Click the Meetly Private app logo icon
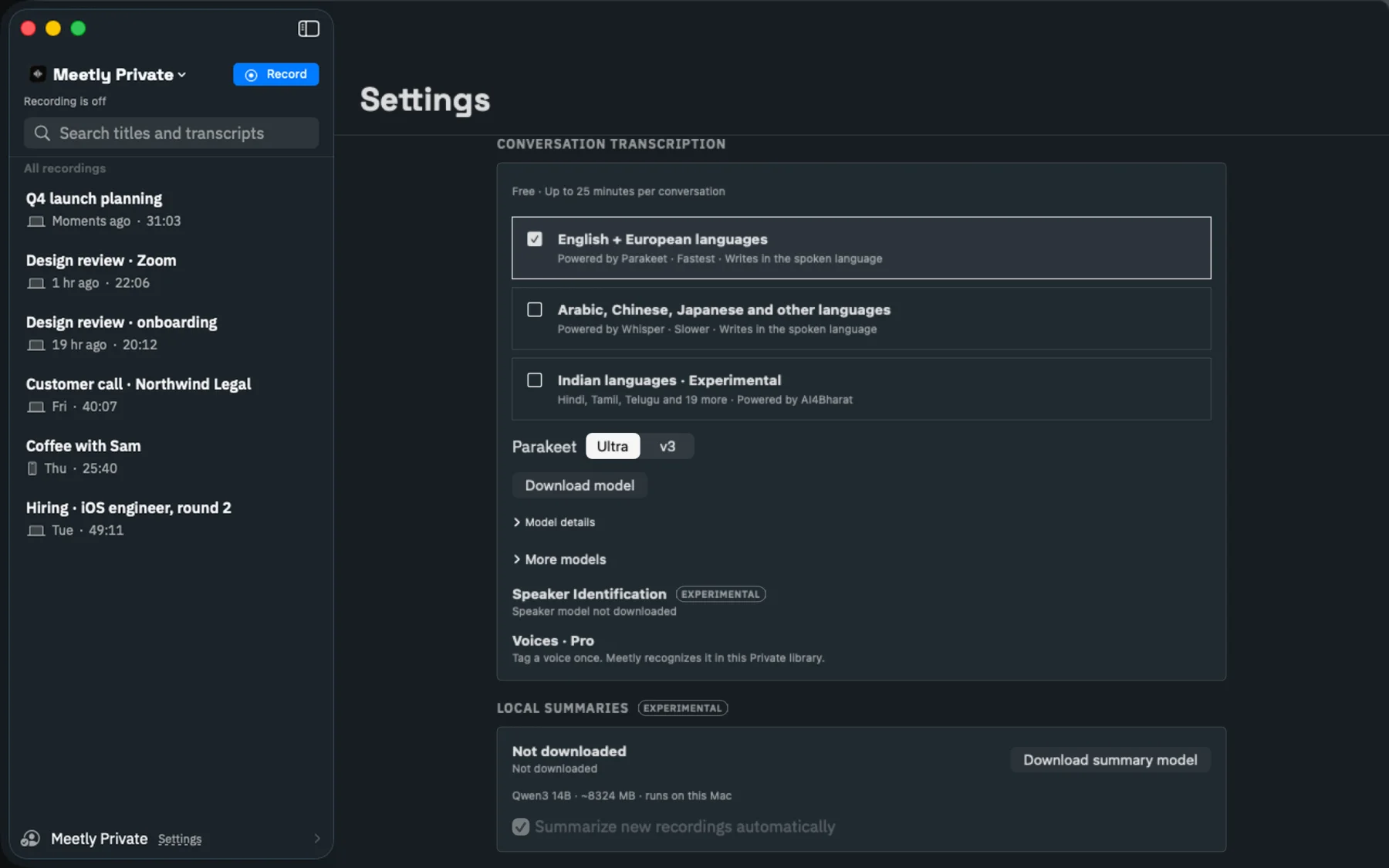The image size is (1389, 868). (37, 74)
